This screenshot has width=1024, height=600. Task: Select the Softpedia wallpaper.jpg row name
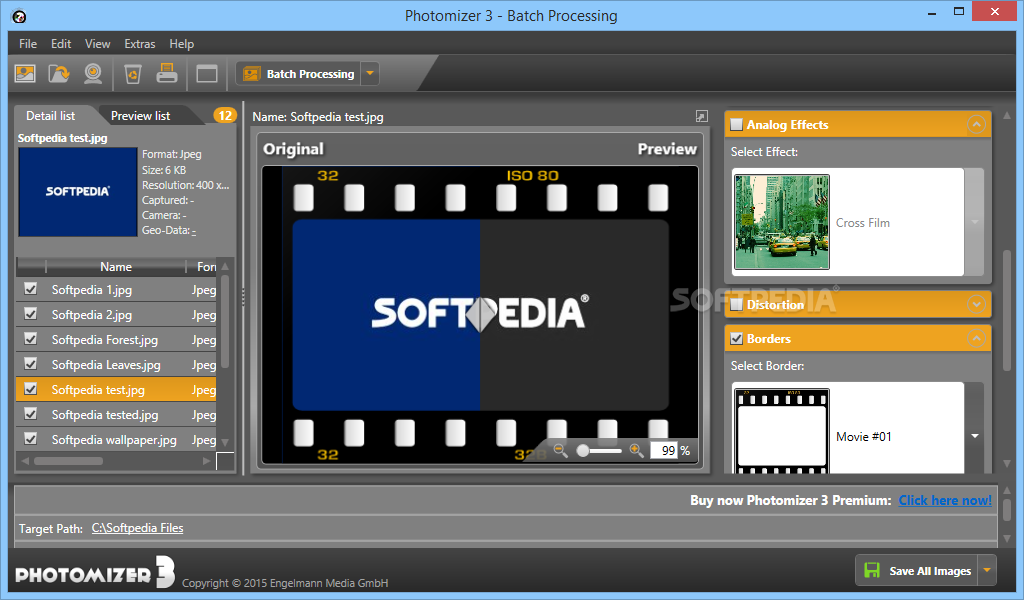[x=114, y=439]
